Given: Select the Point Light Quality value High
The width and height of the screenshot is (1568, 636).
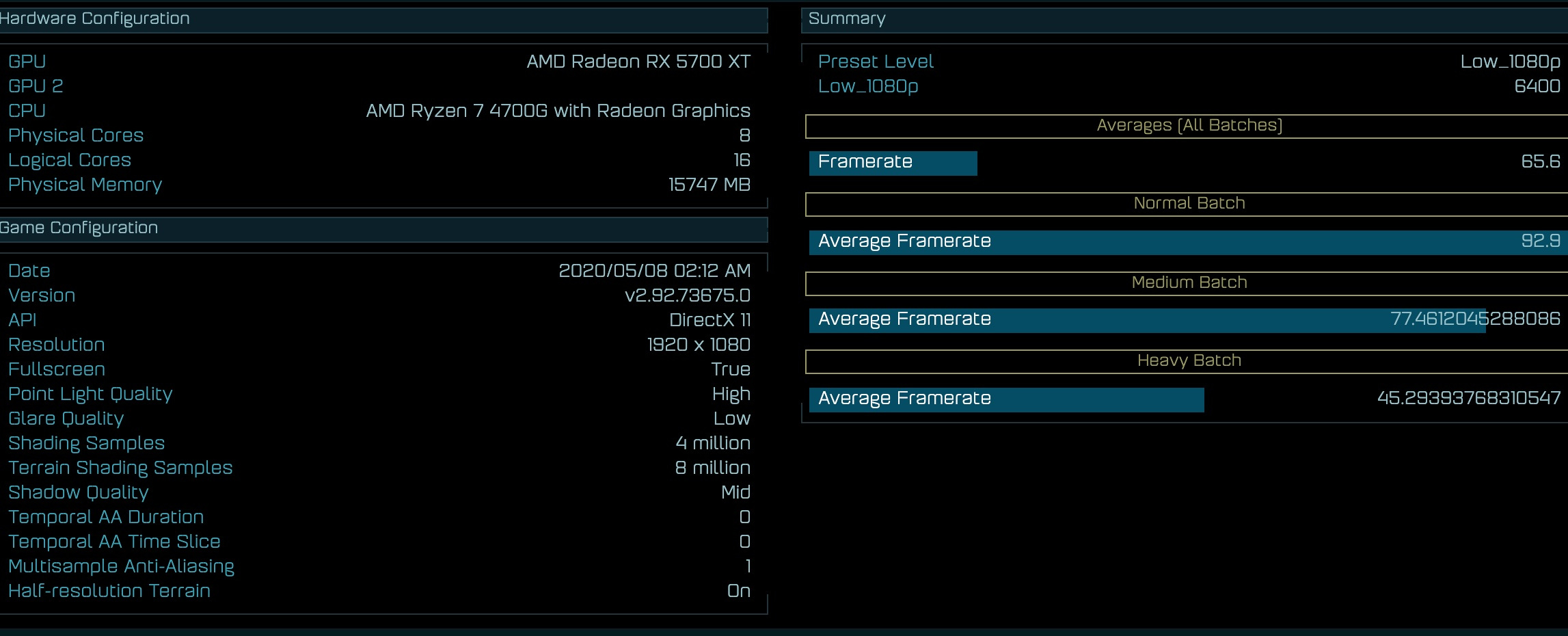Looking at the screenshot, I should coord(731,394).
